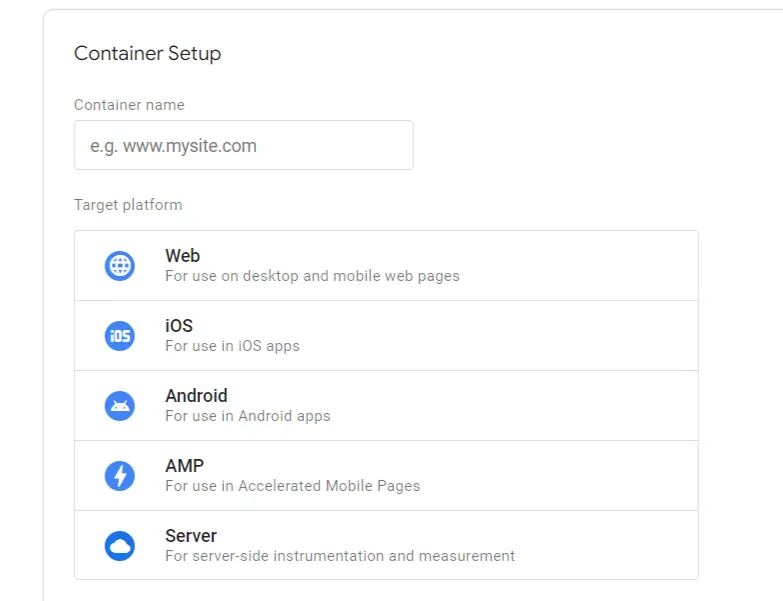Click the "Container name" field label
This screenshot has height=601, width=783.
[x=129, y=105]
